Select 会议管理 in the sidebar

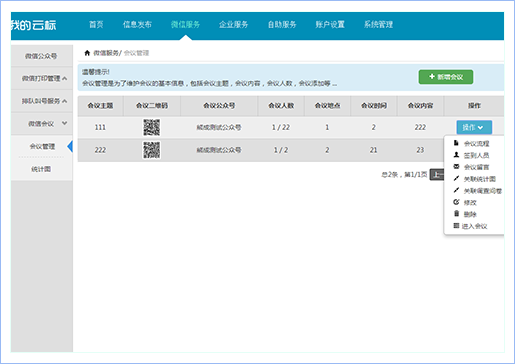click(x=42, y=146)
